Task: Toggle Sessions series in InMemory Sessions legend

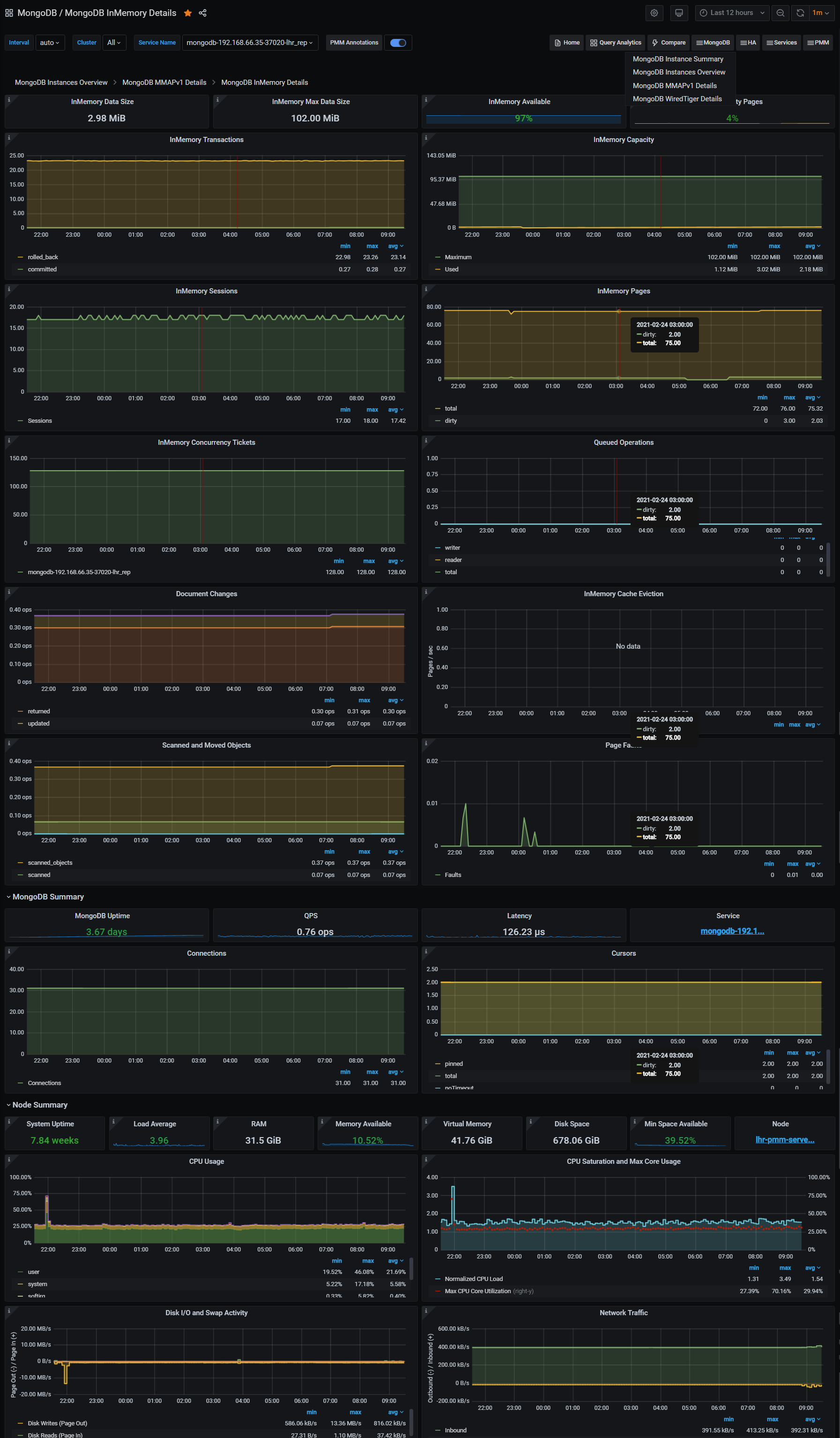Action: click(x=39, y=420)
